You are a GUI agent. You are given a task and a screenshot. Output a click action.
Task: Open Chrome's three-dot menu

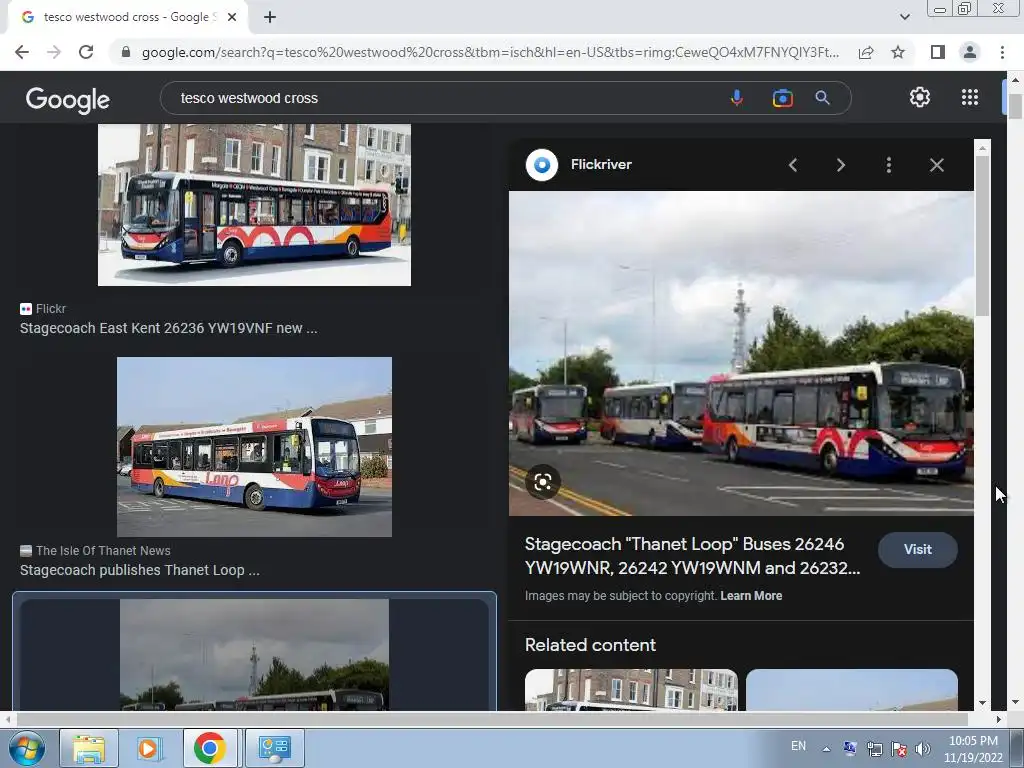pyautogui.click(x=1002, y=52)
